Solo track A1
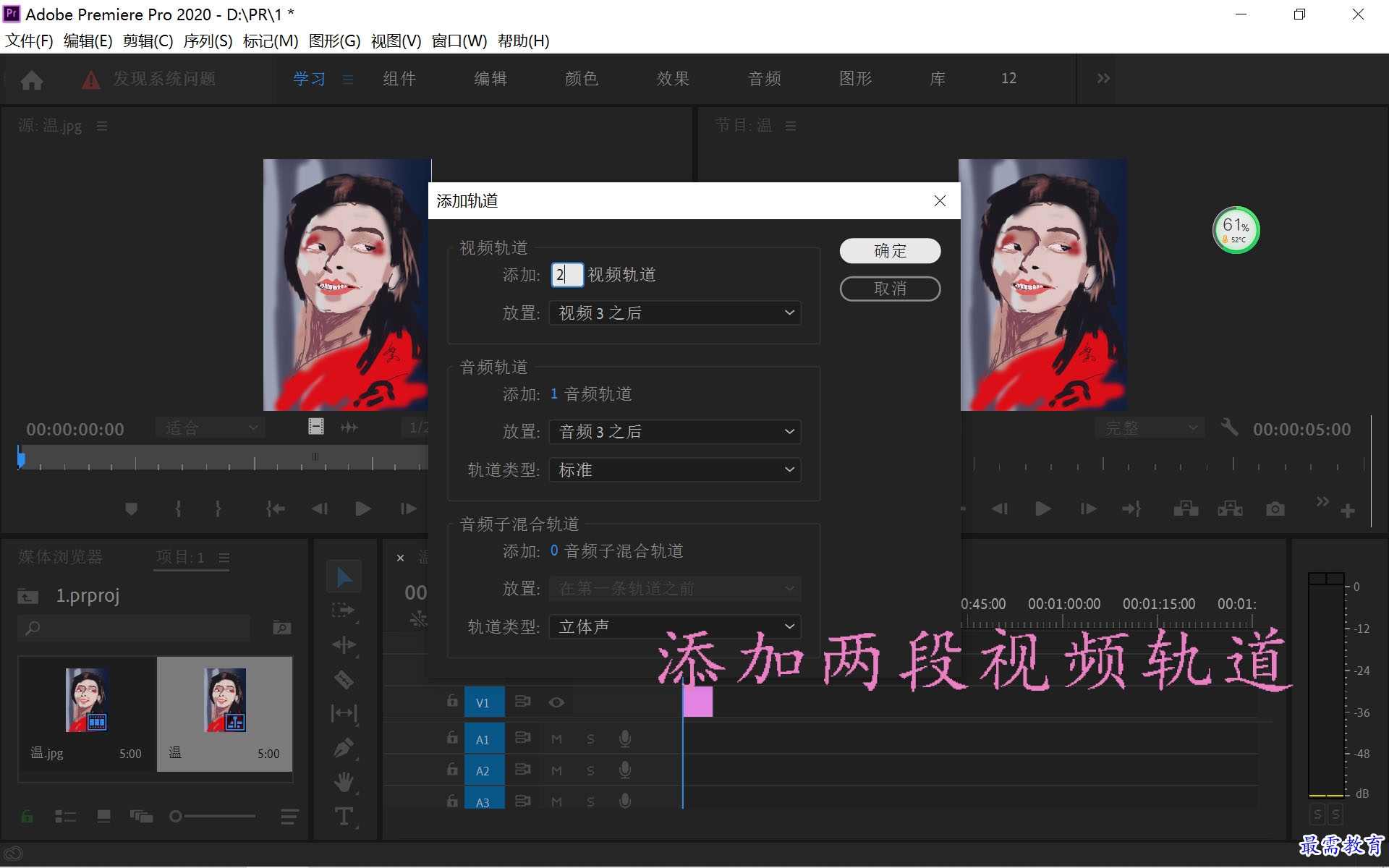The image size is (1389, 868). (590, 739)
